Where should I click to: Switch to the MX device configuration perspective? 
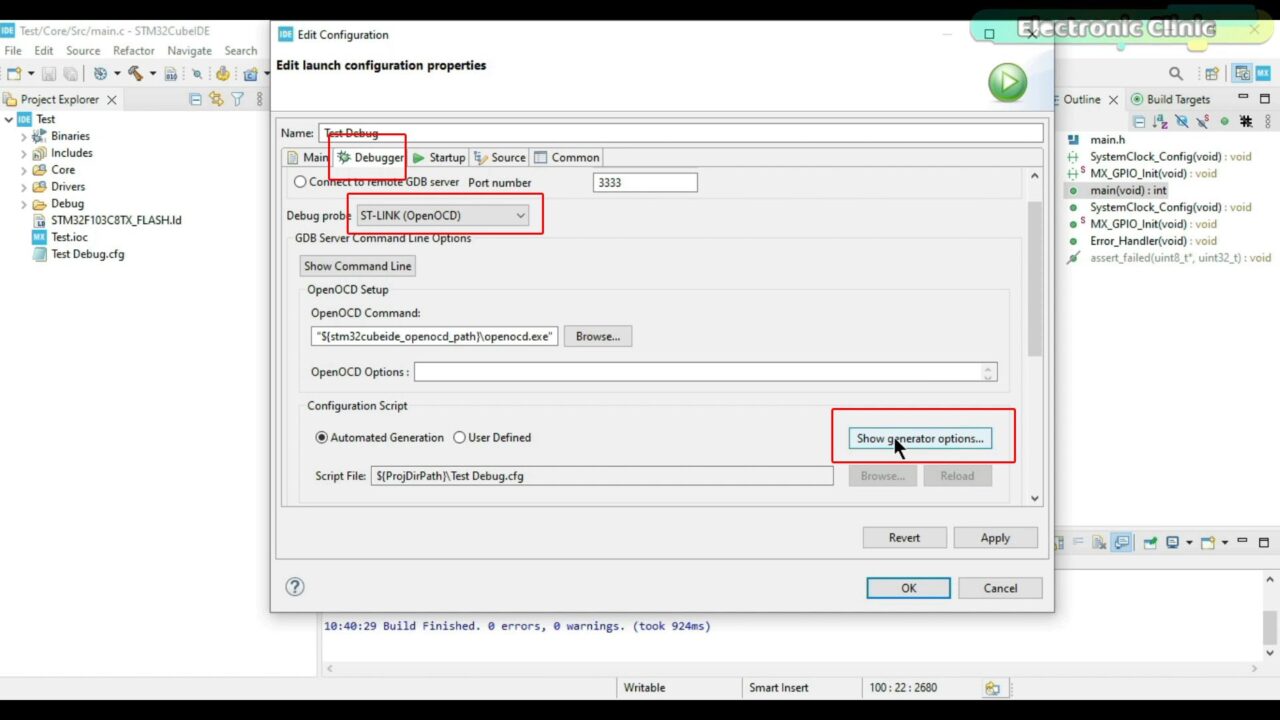click(x=1264, y=73)
